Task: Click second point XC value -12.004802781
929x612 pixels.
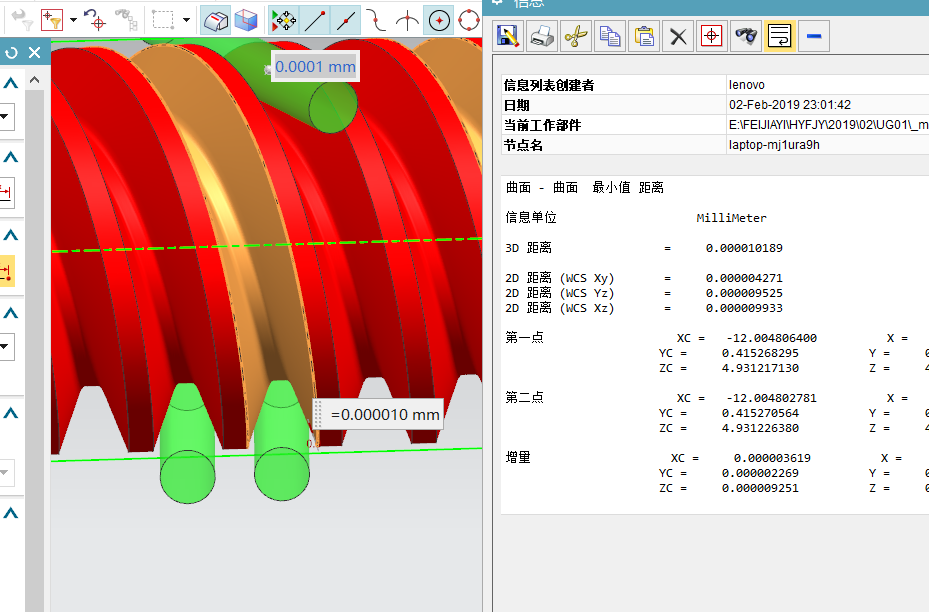Action: point(771,398)
